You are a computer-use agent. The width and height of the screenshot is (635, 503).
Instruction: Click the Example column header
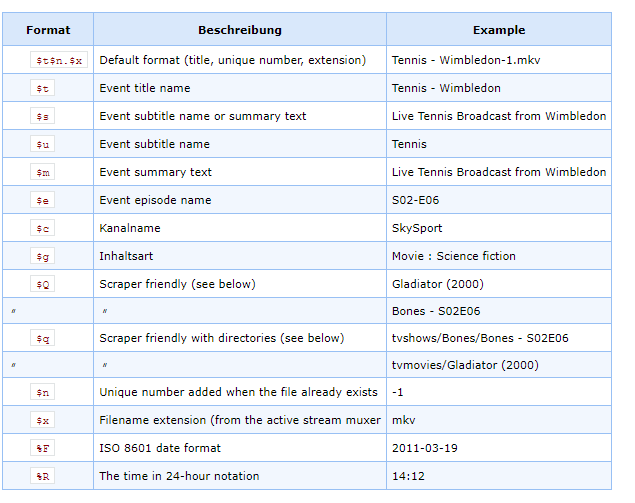[x=499, y=30]
